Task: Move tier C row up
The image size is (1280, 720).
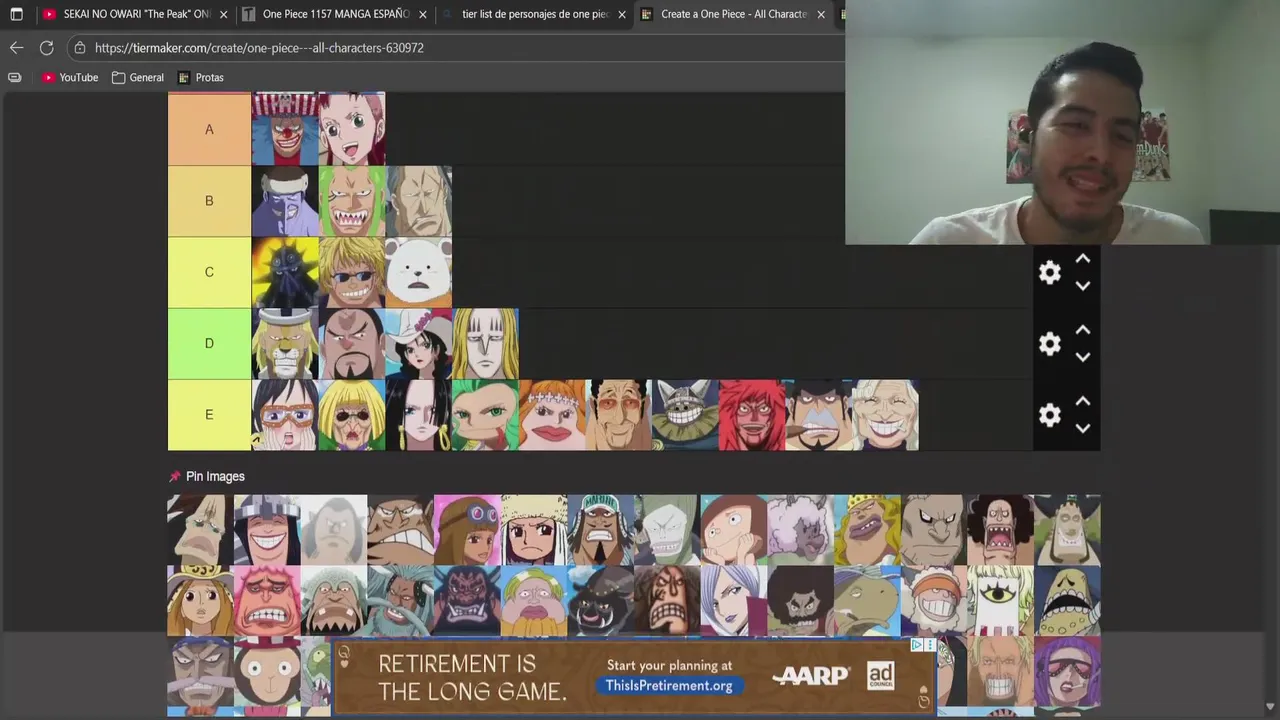Action: click(x=1082, y=259)
